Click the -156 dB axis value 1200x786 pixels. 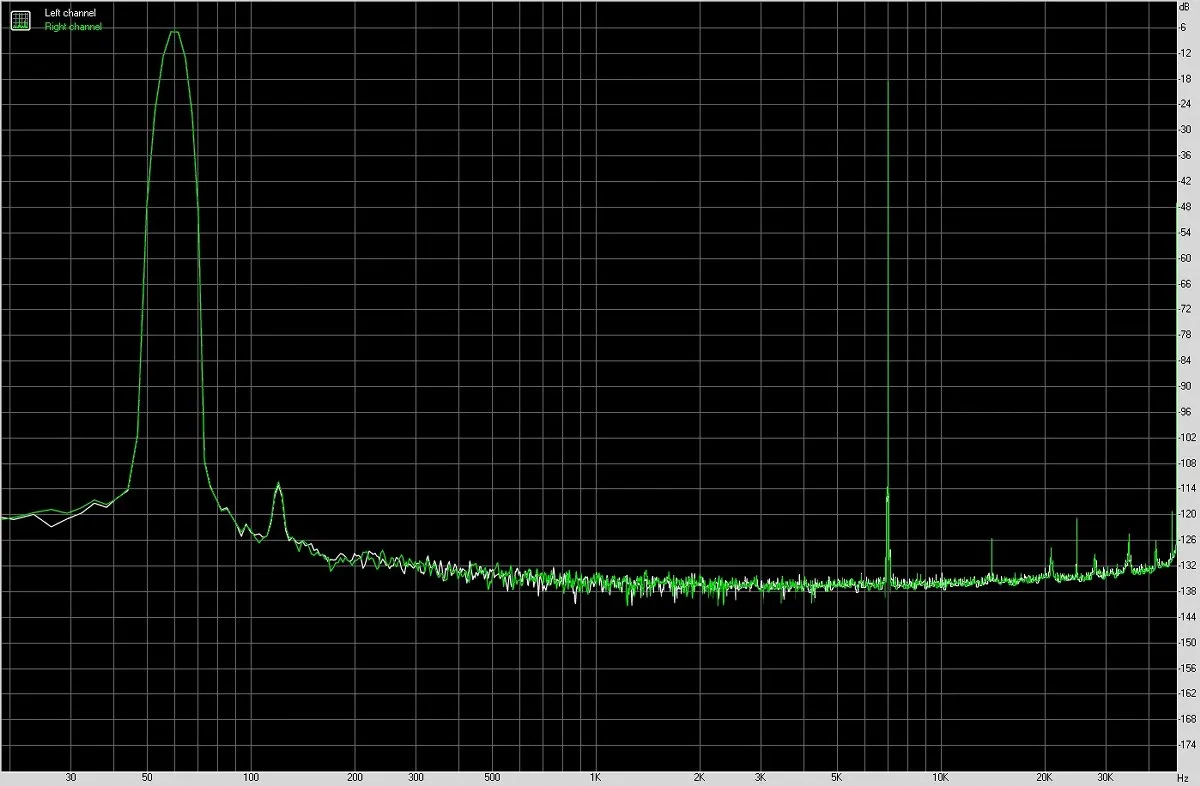(x=1187, y=668)
